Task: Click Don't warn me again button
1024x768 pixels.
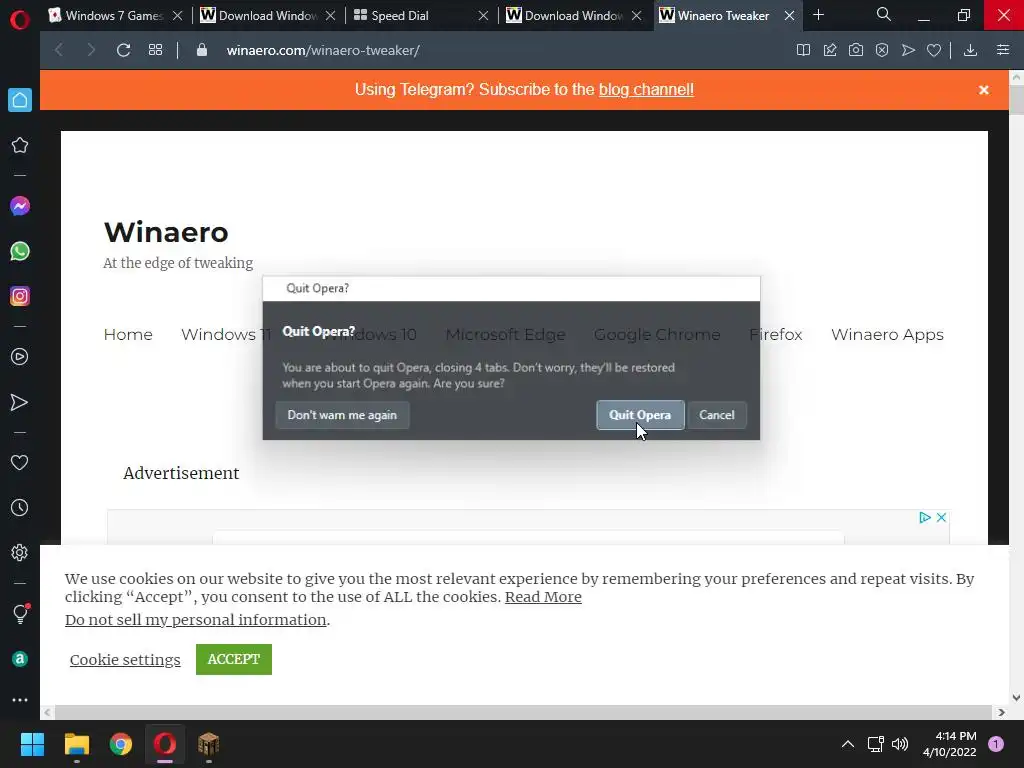Action: [342, 415]
